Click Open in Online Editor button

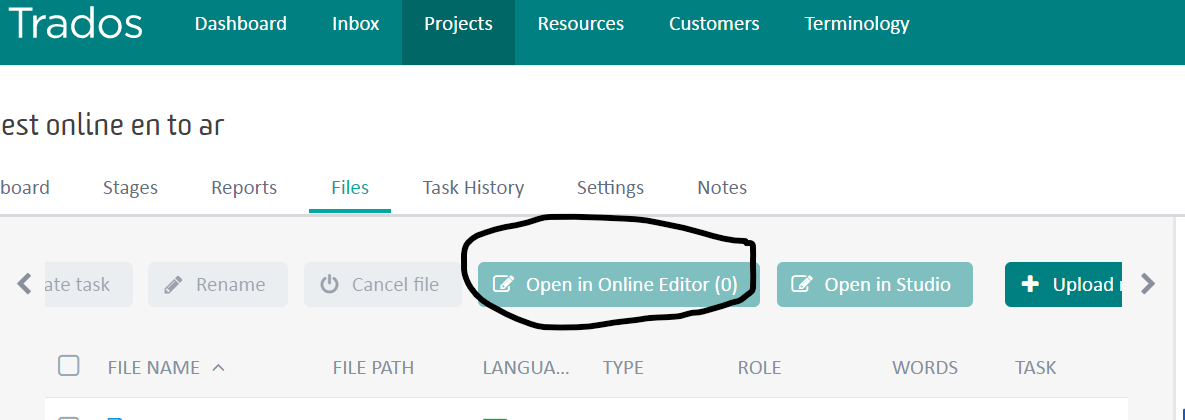pyautogui.click(x=618, y=285)
